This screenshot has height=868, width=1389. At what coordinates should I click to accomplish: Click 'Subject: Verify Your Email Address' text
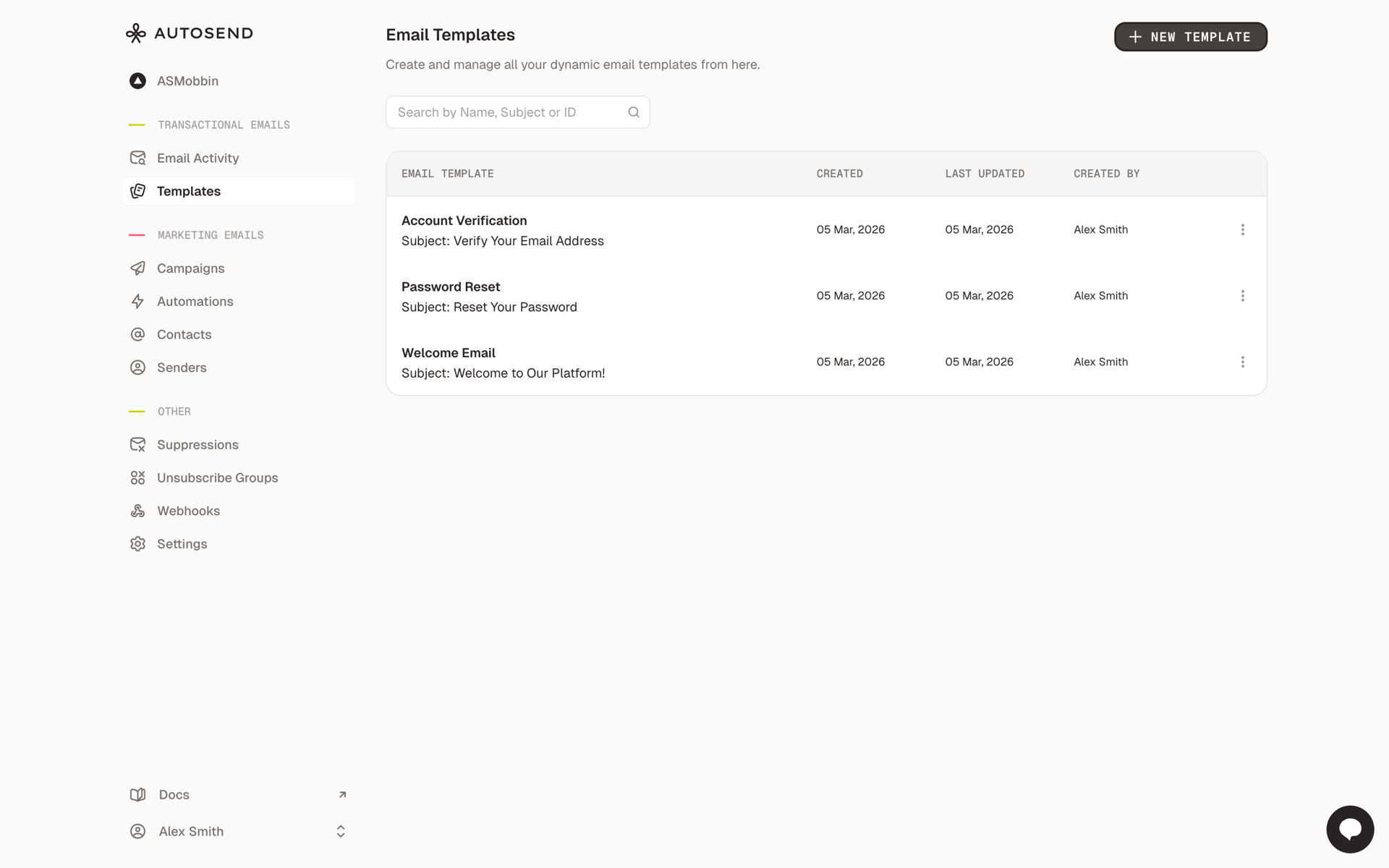click(x=503, y=241)
